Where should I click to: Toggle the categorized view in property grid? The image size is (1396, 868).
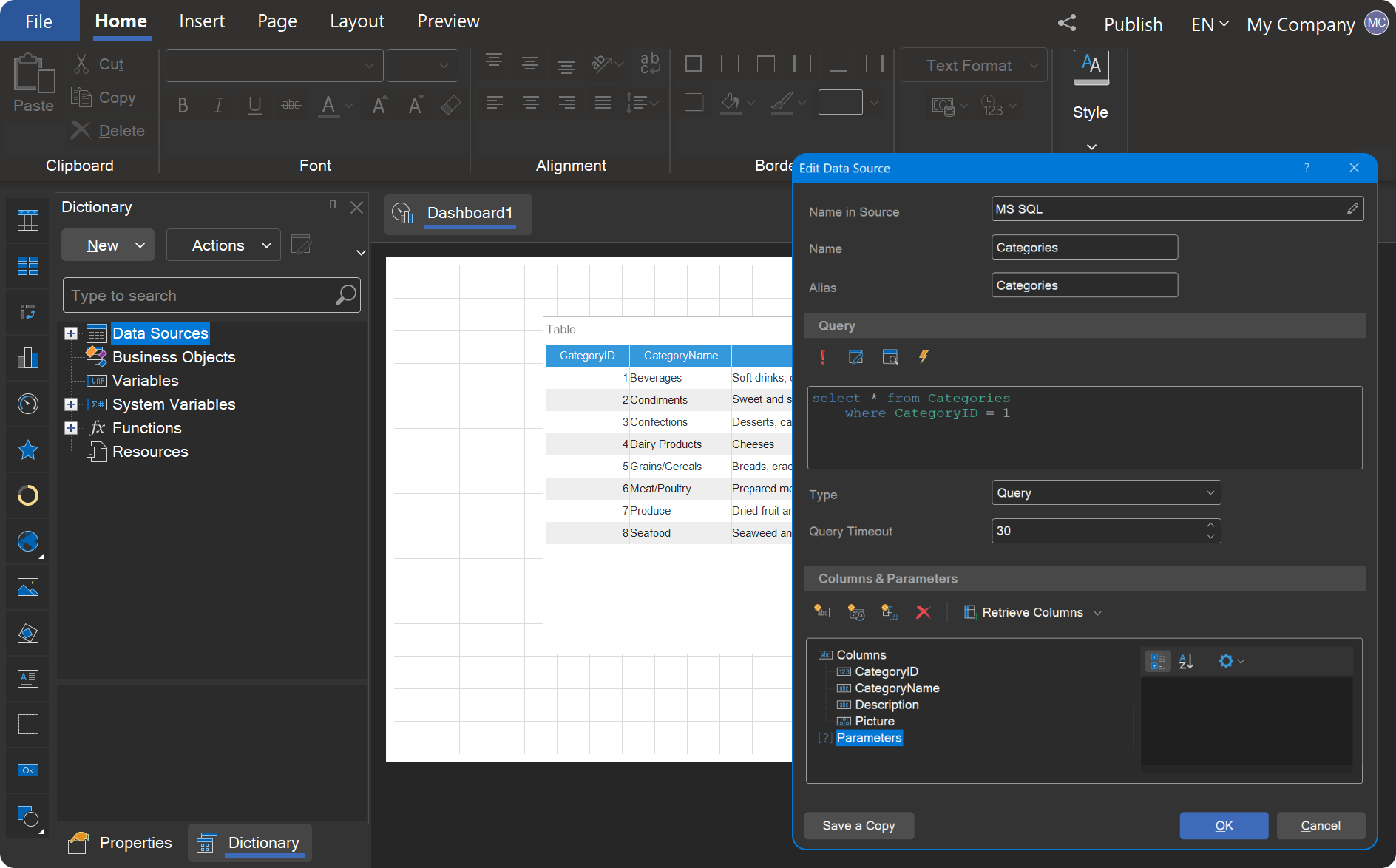1157,661
